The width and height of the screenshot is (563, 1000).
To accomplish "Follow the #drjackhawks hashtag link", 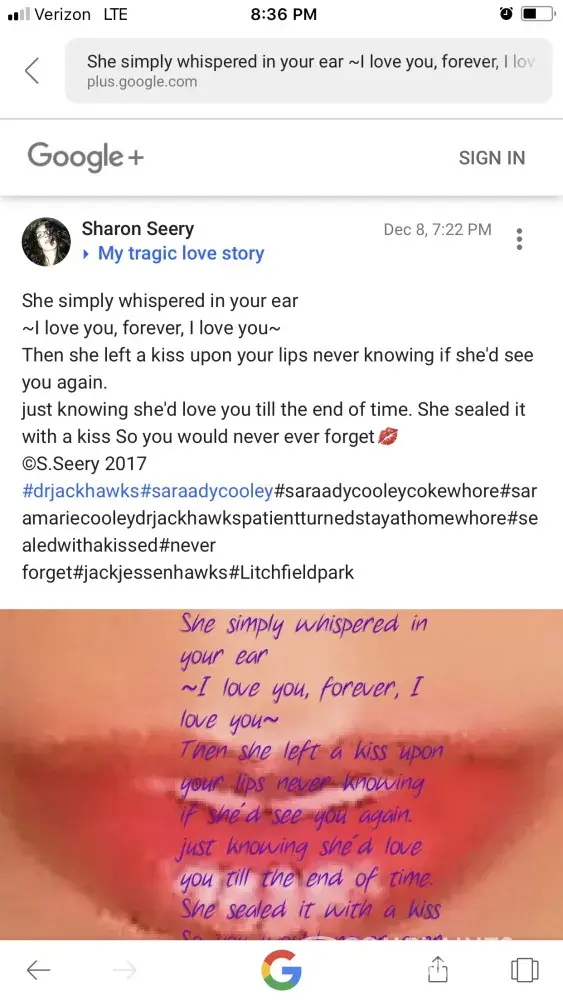I will [80, 492].
